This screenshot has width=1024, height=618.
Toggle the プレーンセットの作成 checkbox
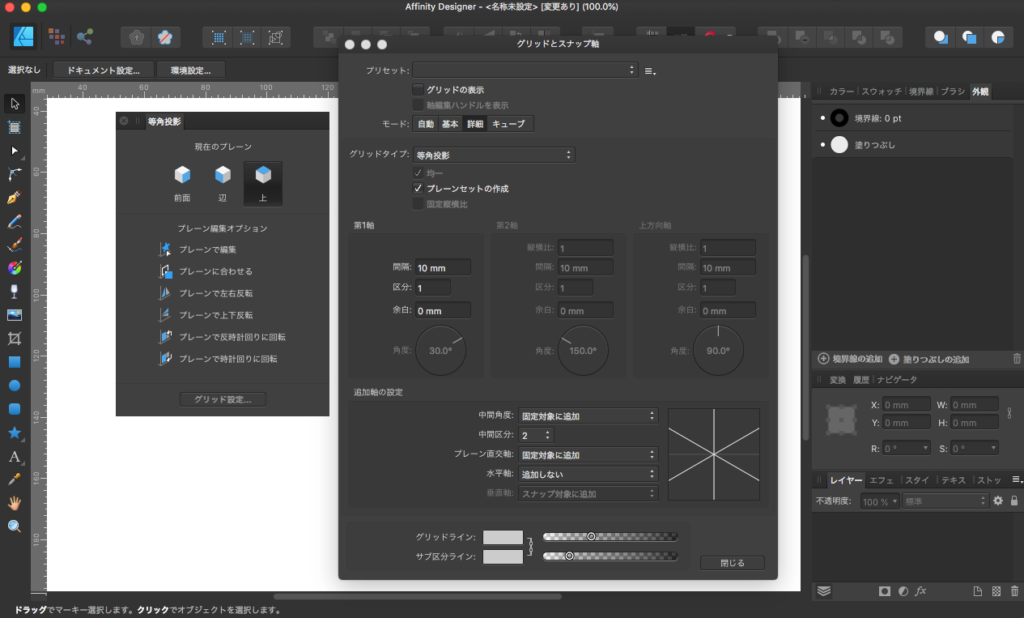[419, 188]
